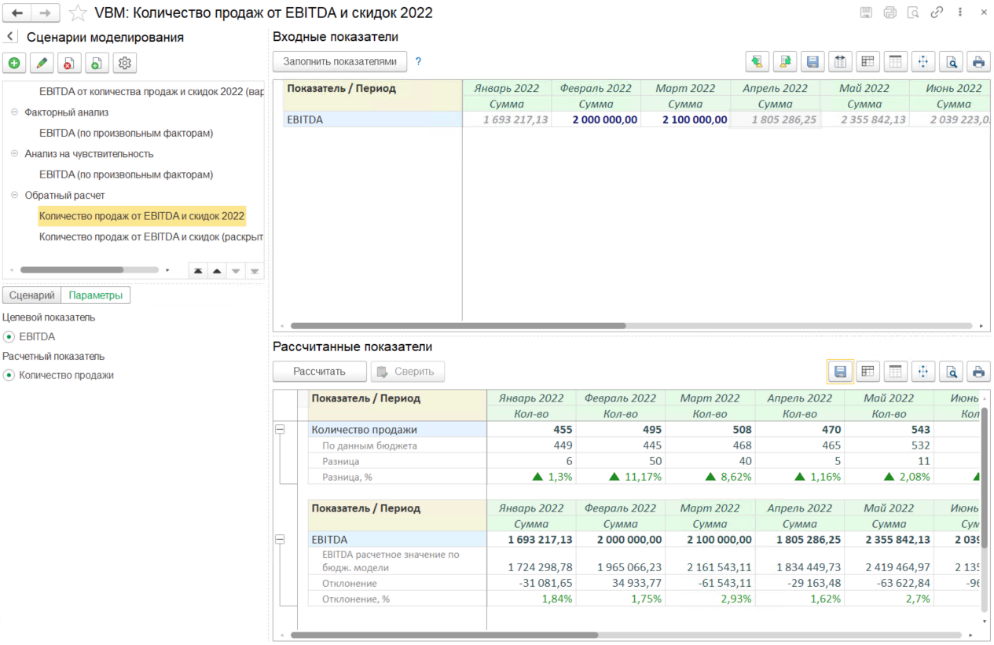Print the Рассчитанные показатели table

pos(979,372)
